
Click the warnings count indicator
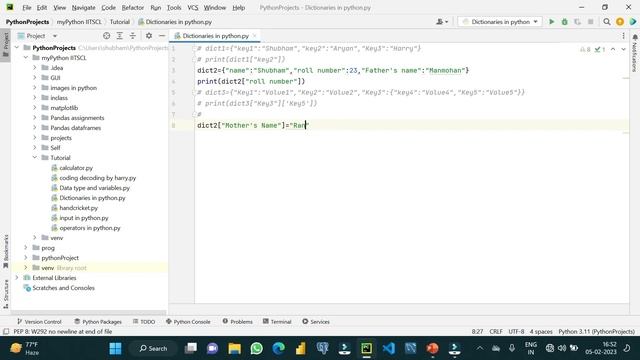click(x=585, y=49)
